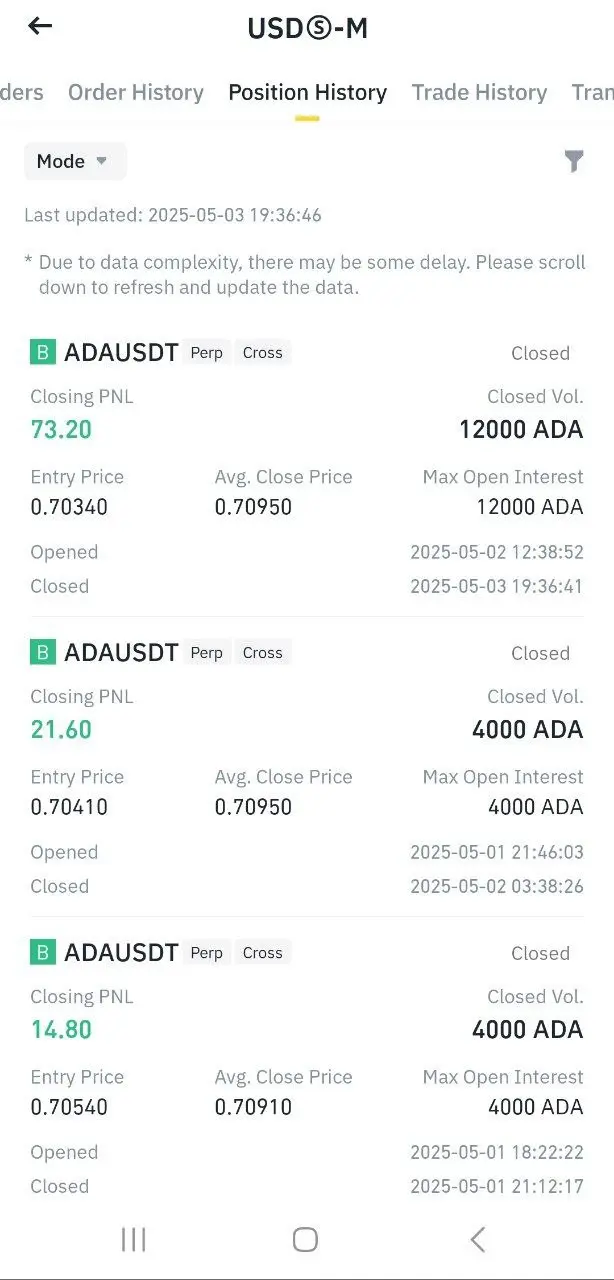
Task: Switch to Order History tab
Action: (x=136, y=92)
